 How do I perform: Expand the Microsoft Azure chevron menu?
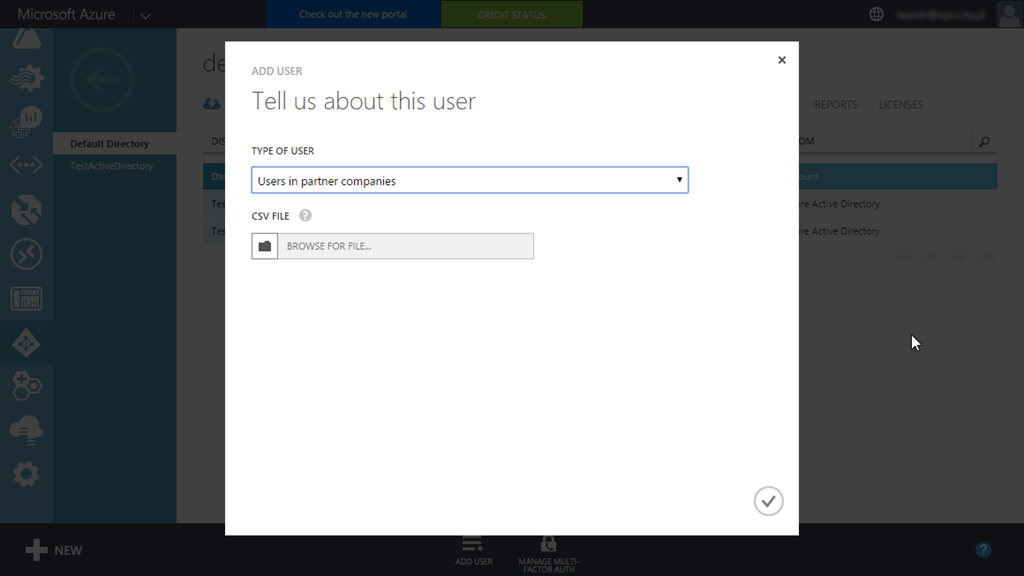pyautogui.click(x=145, y=15)
